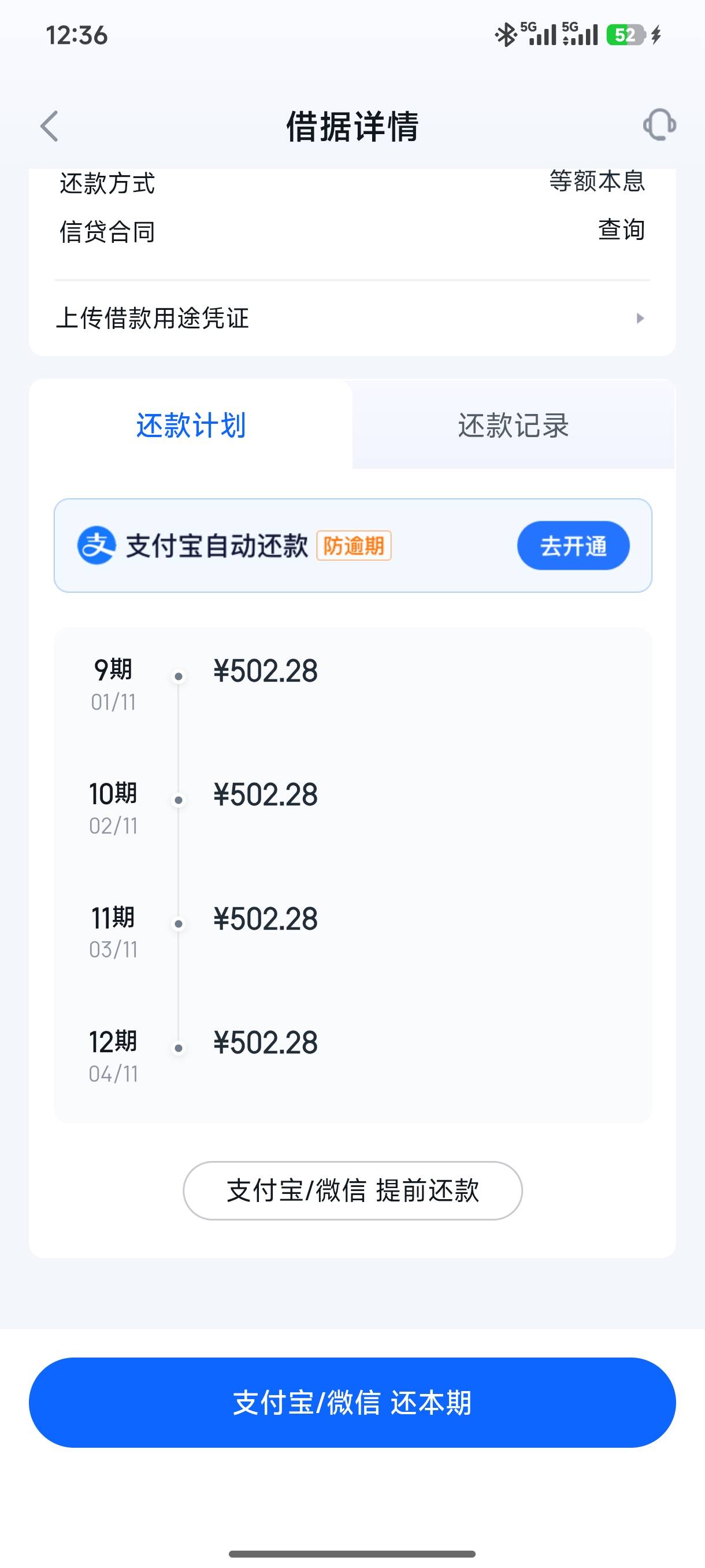Expand 上传借款用途凭证 arrow
Image resolution: width=705 pixels, height=1568 pixels.
click(x=639, y=319)
